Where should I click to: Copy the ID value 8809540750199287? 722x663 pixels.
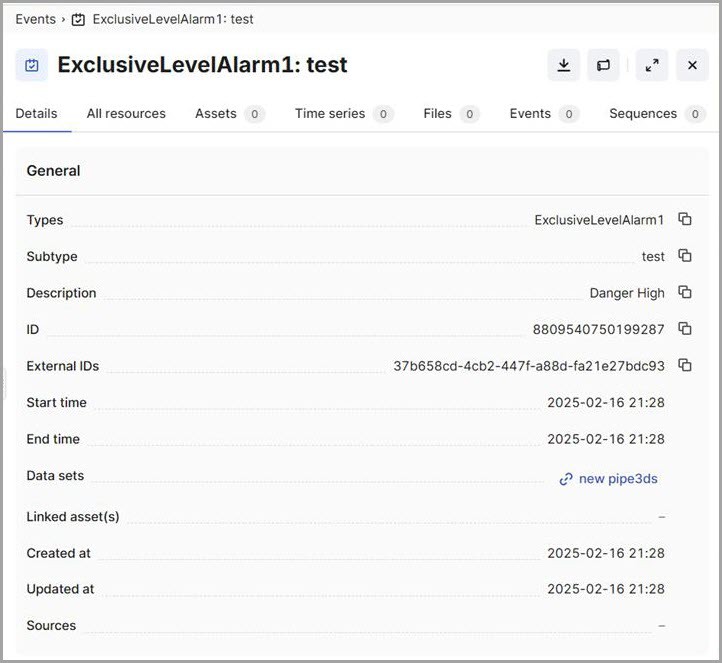(x=685, y=328)
